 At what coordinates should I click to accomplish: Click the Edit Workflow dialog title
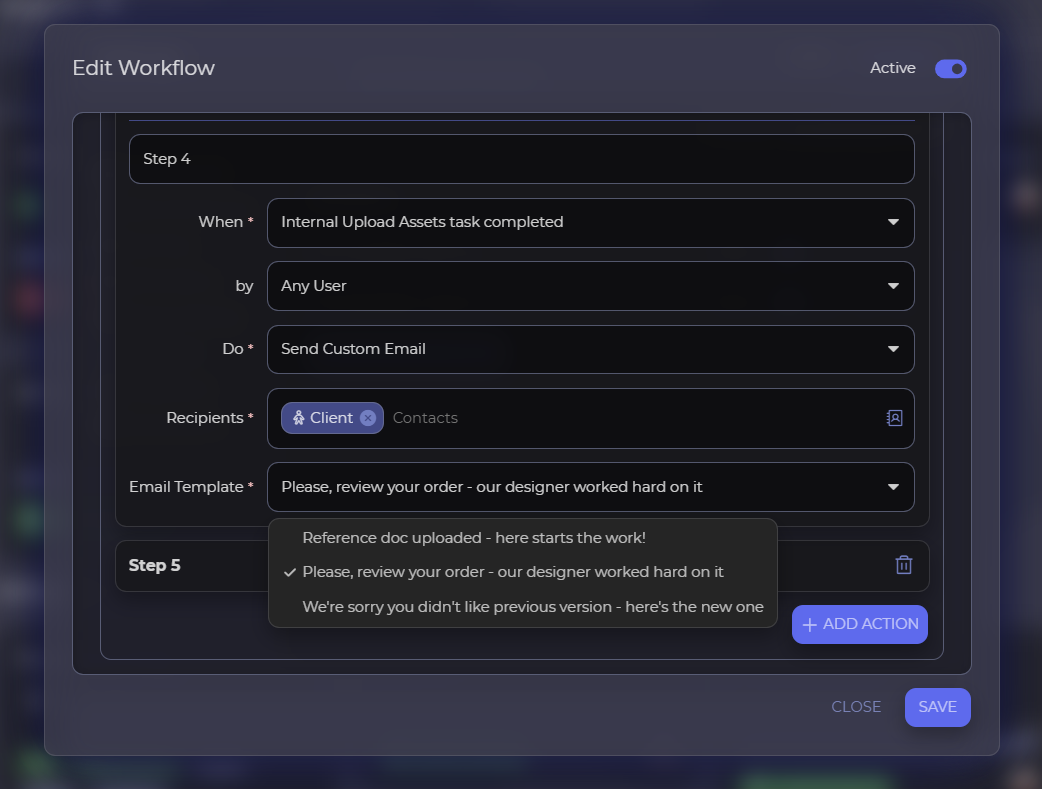pyautogui.click(x=143, y=68)
